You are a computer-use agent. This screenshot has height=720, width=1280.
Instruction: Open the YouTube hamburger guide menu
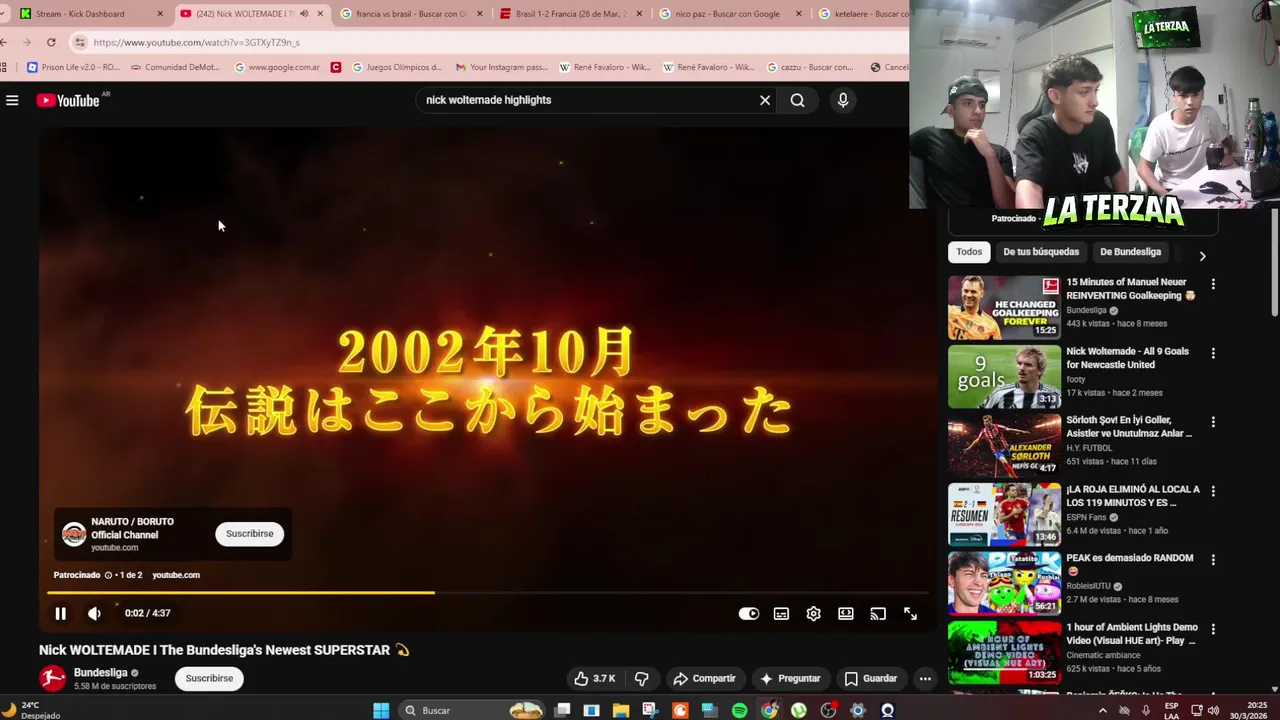(12, 100)
